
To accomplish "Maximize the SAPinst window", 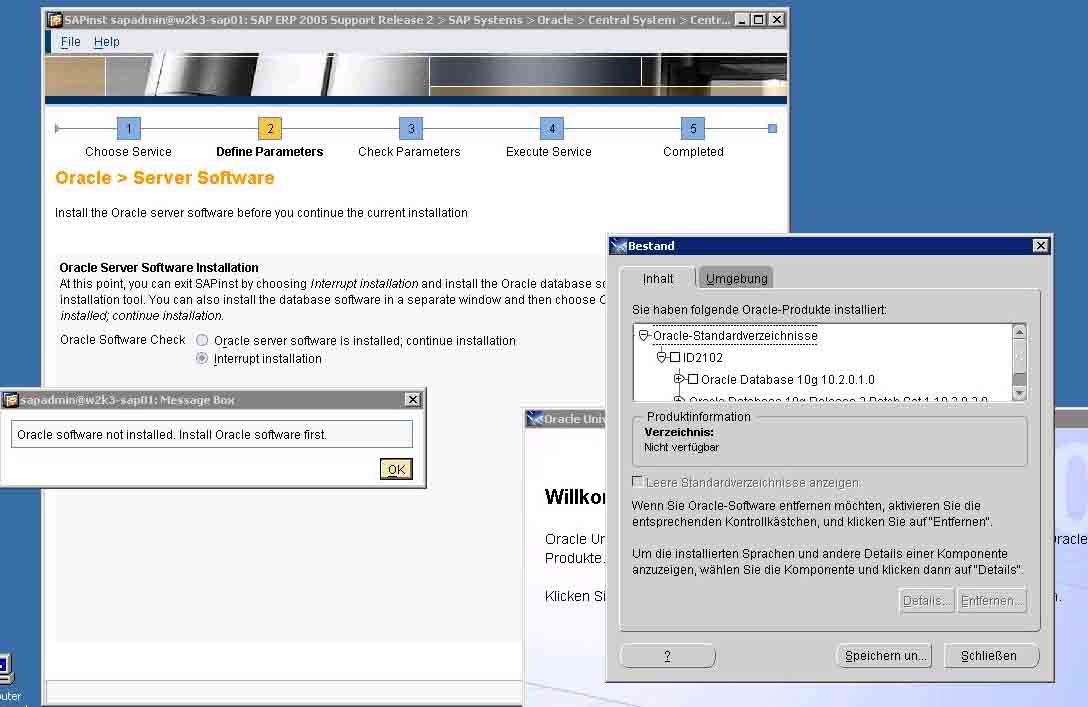I will 758,19.
